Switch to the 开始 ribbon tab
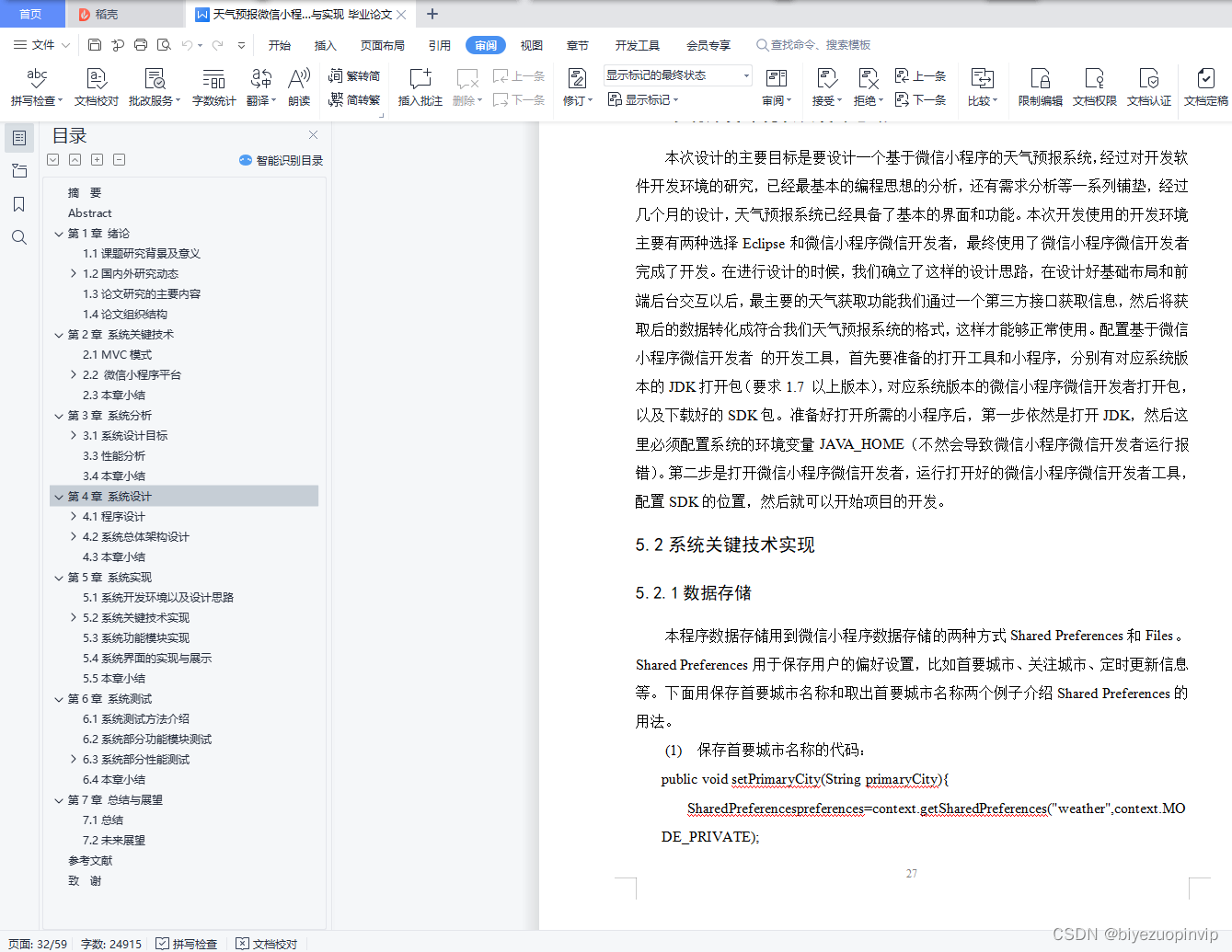This screenshot has height=952, width=1232. pyautogui.click(x=280, y=45)
